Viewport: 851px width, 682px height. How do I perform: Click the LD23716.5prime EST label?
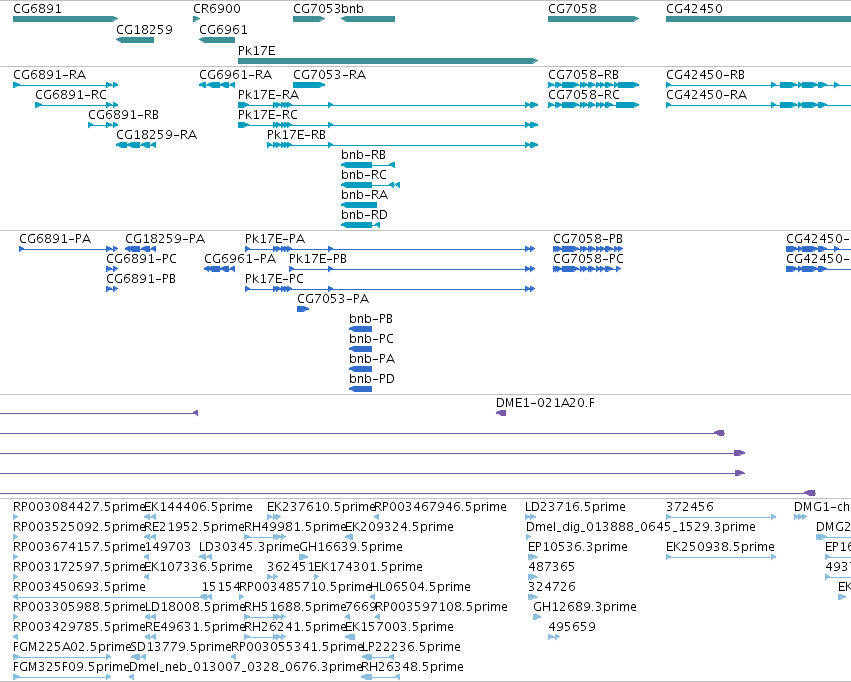[x=575, y=507]
